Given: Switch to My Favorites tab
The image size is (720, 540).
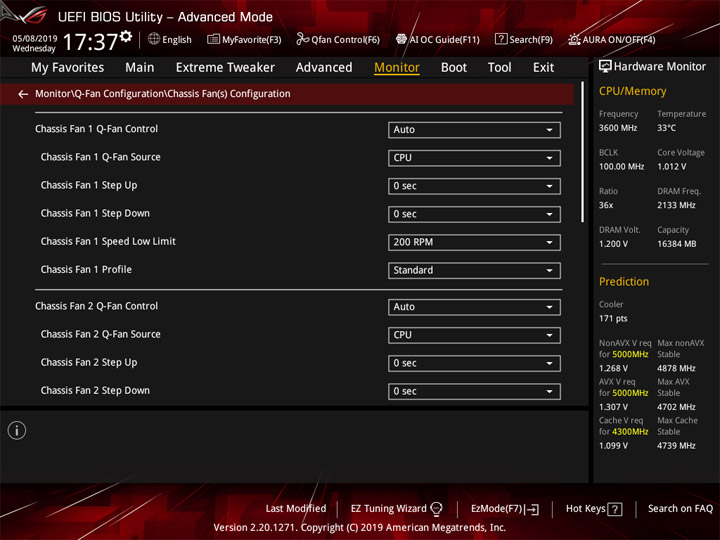Looking at the screenshot, I should pos(68,68).
